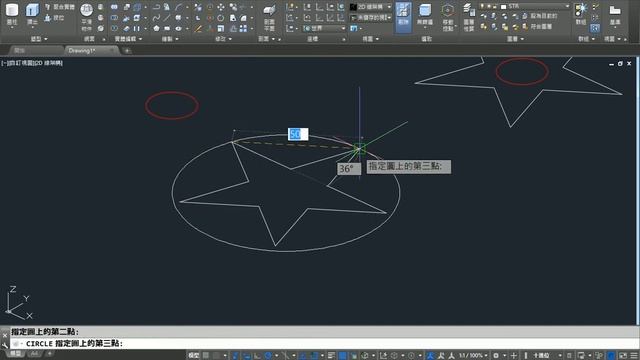Select the solid Union icon

114,7
